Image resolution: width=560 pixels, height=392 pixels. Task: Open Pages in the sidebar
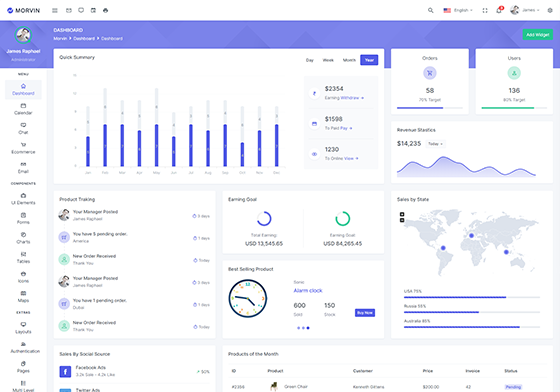point(23,367)
